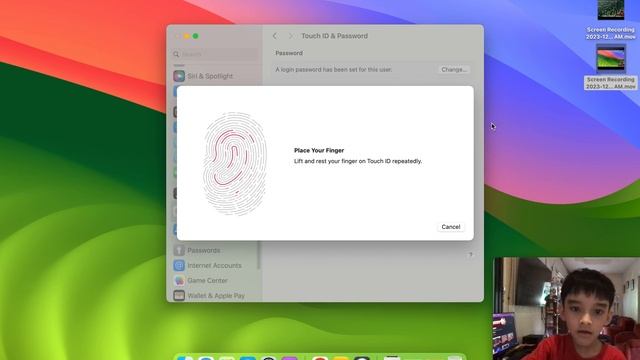Click the "Touch ID & Password" window title
640x360 pixels.
pos(334,36)
